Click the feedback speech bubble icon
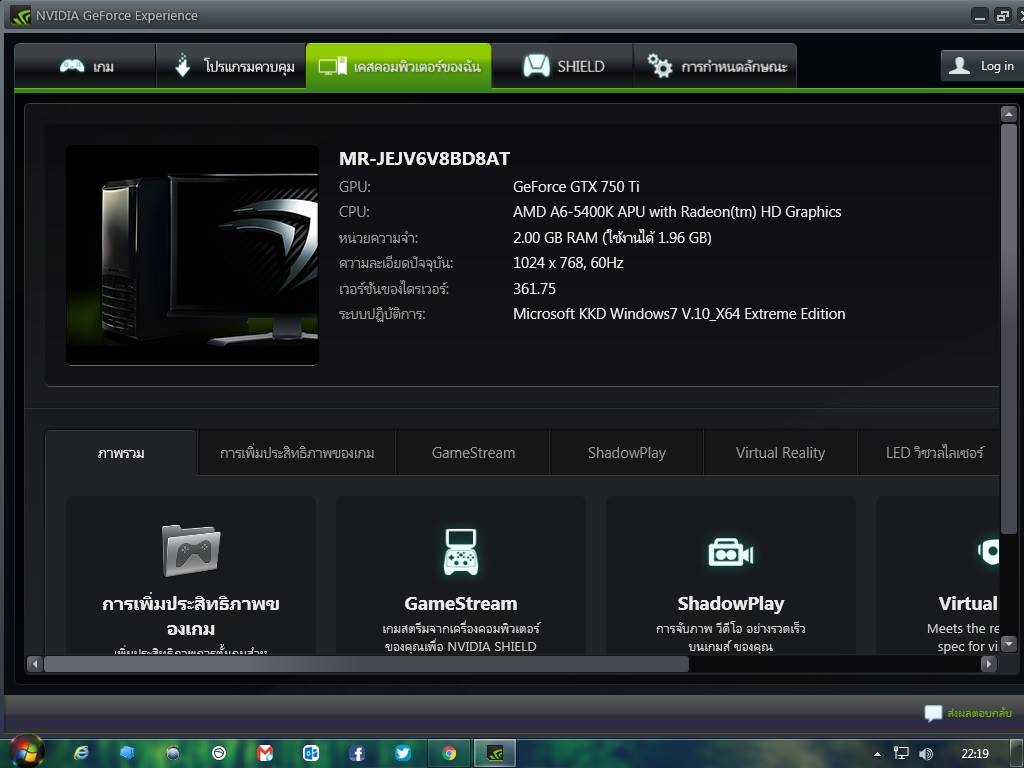 (933, 713)
